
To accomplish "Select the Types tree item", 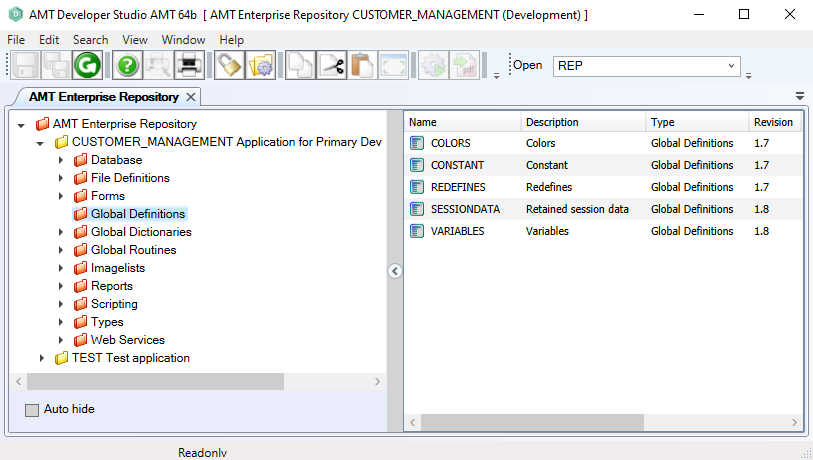I will (x=107, y=323).
